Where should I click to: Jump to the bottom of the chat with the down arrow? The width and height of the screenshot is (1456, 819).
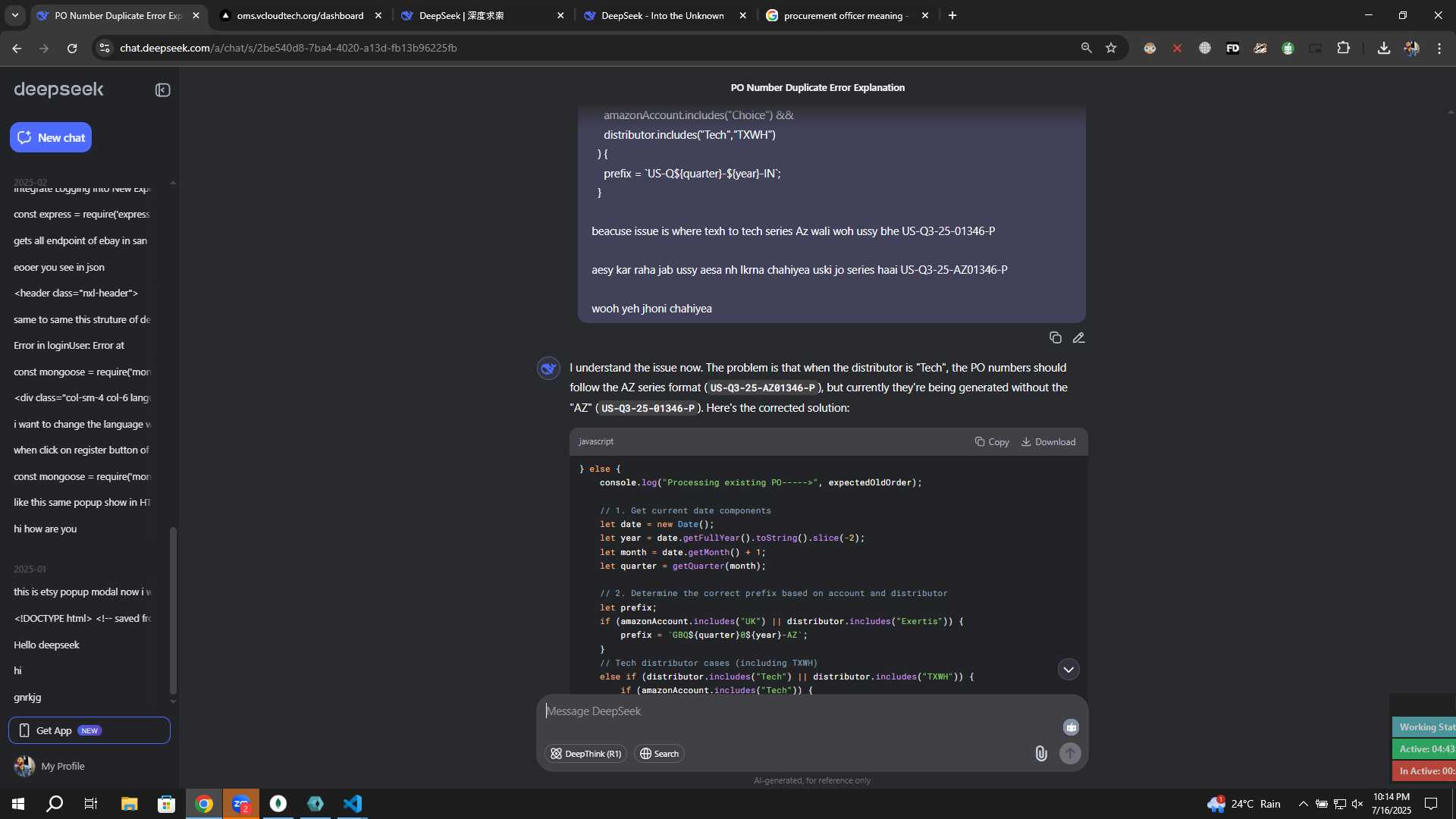[x=1068, y=669]
